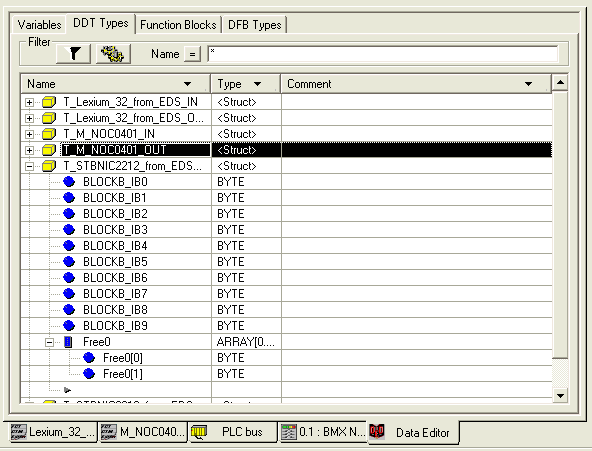Click the Data Editor tab icon

377,431
